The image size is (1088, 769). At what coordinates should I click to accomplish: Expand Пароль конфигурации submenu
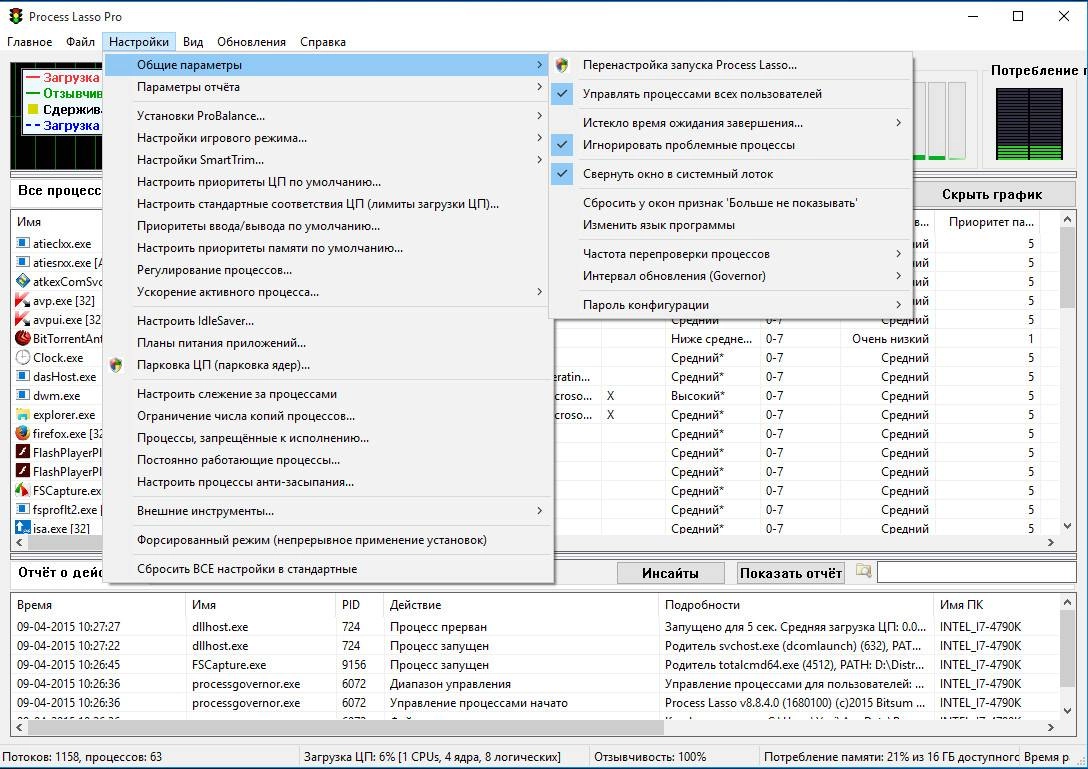(x=731, y=305)
